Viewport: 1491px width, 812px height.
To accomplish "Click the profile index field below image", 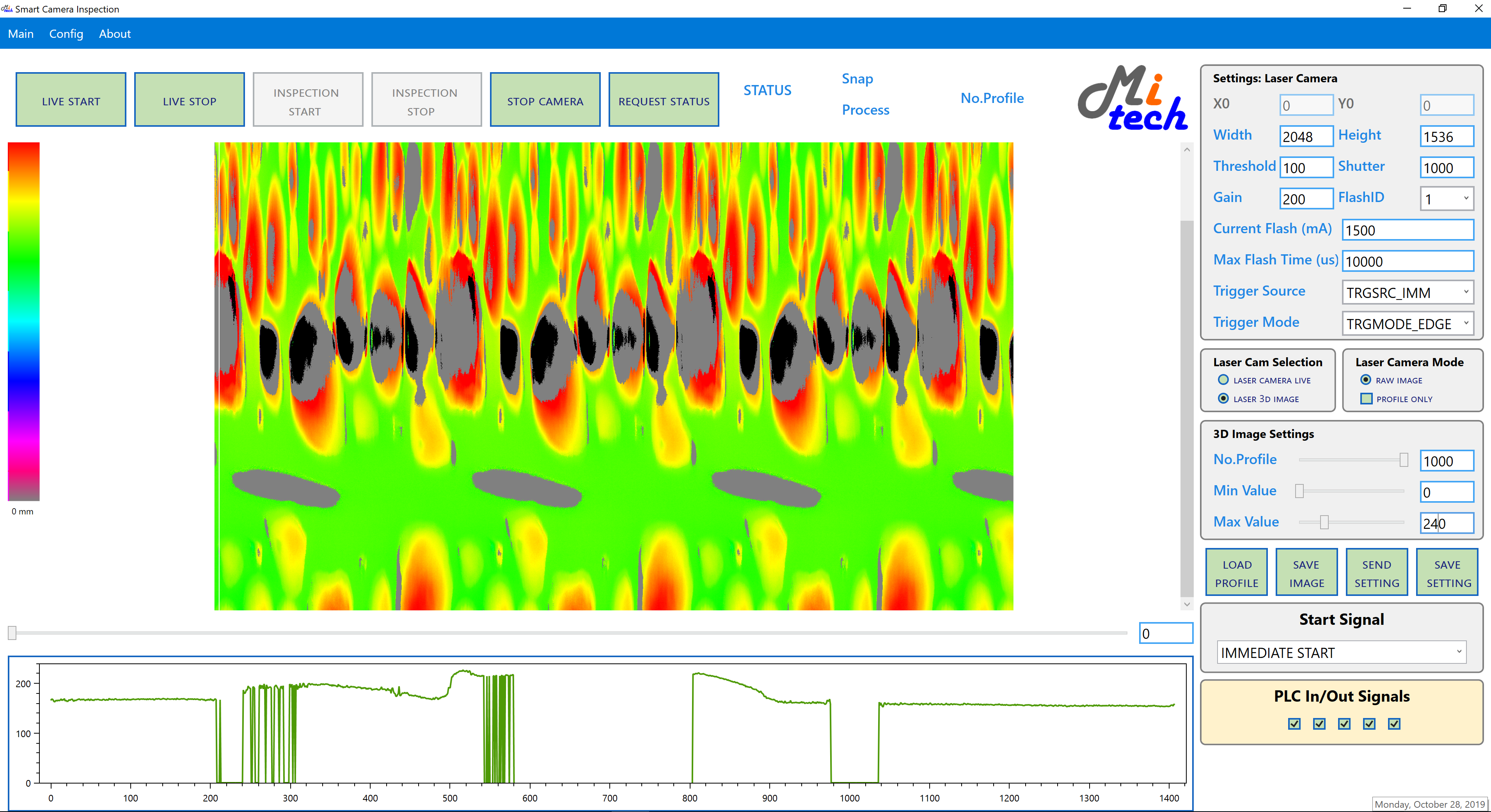I will pyautogui.click(x=1166, y=633).
